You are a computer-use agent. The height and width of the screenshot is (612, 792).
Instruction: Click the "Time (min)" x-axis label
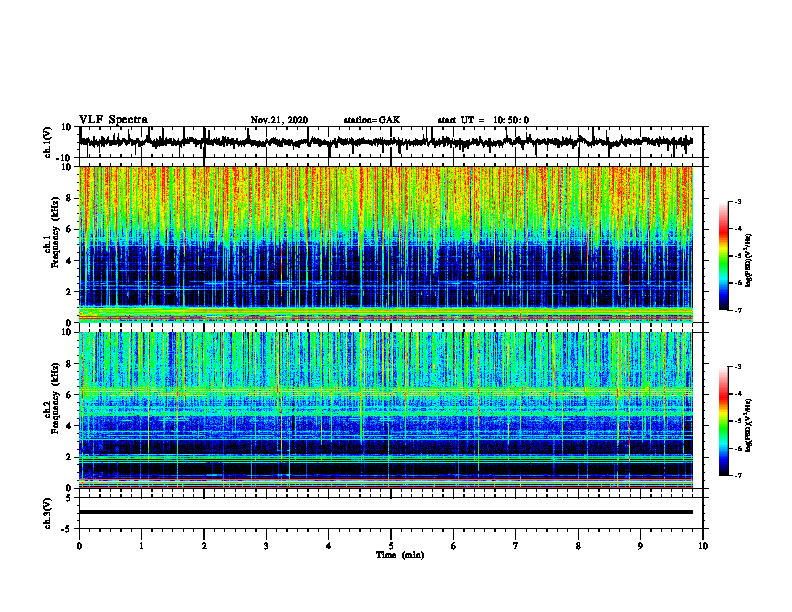(400, 555)
